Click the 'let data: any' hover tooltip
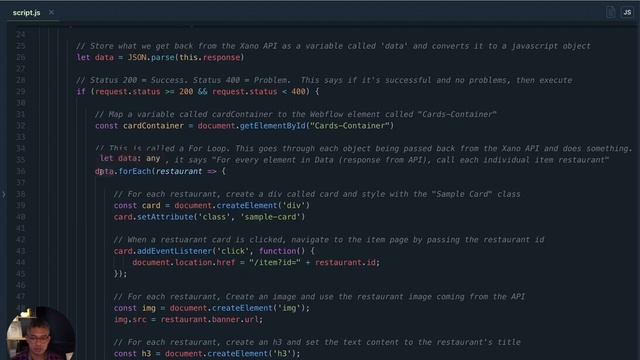640x360 pixels. (130, 158)
